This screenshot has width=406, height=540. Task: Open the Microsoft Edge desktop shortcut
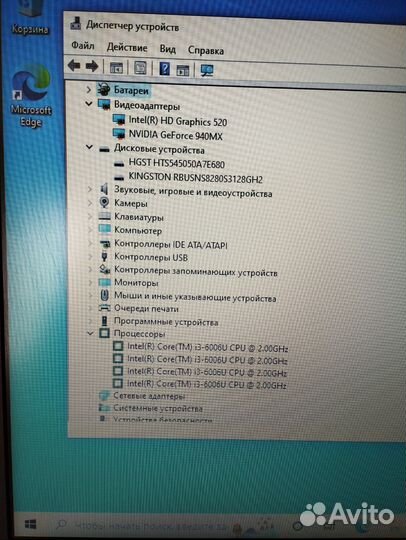(x=31, y=96)
